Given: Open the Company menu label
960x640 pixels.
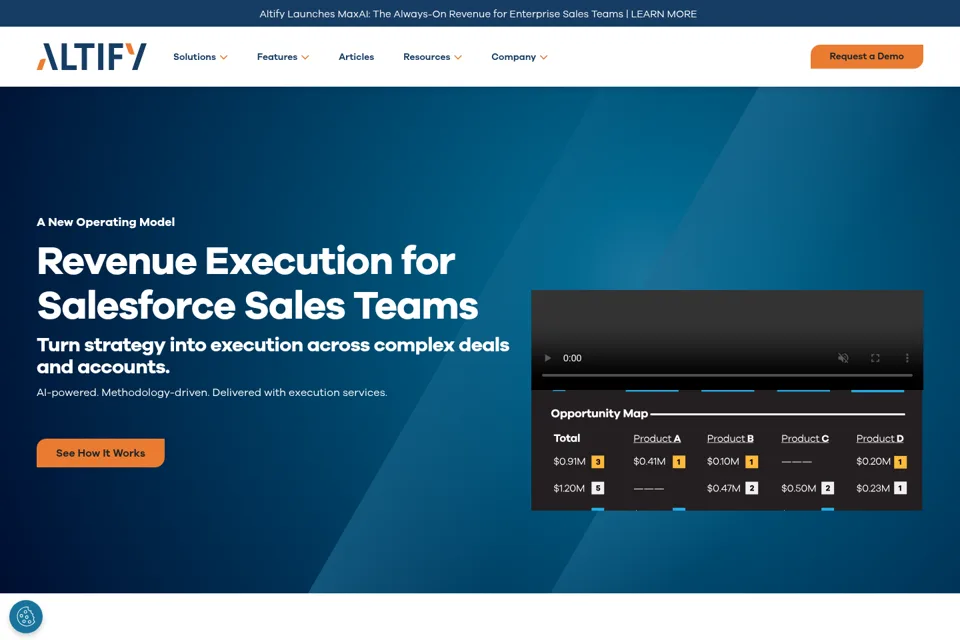Looking at the screenshot, I should [513, 57].
